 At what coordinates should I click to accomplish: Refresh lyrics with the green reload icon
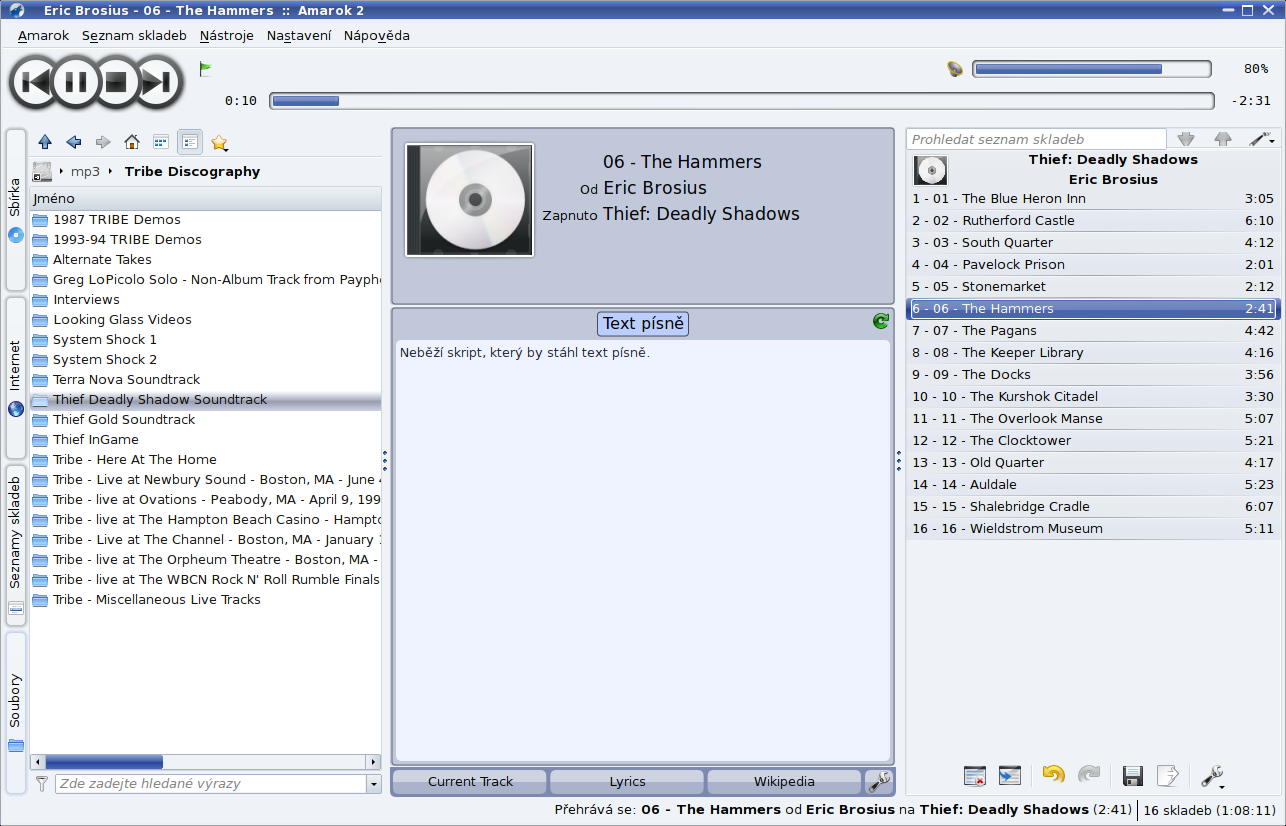pos(880,321)
